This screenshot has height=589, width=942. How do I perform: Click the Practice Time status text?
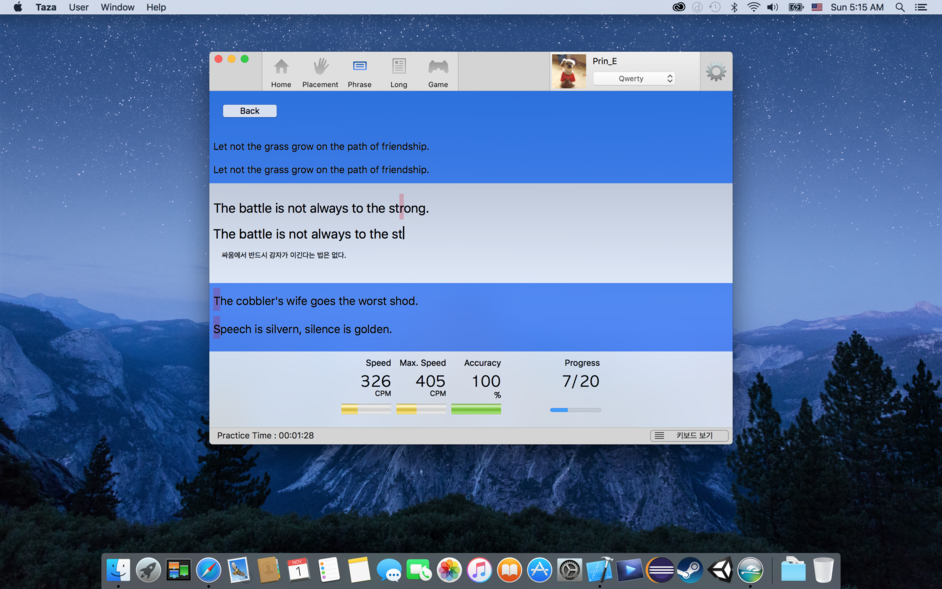[265, 435]
